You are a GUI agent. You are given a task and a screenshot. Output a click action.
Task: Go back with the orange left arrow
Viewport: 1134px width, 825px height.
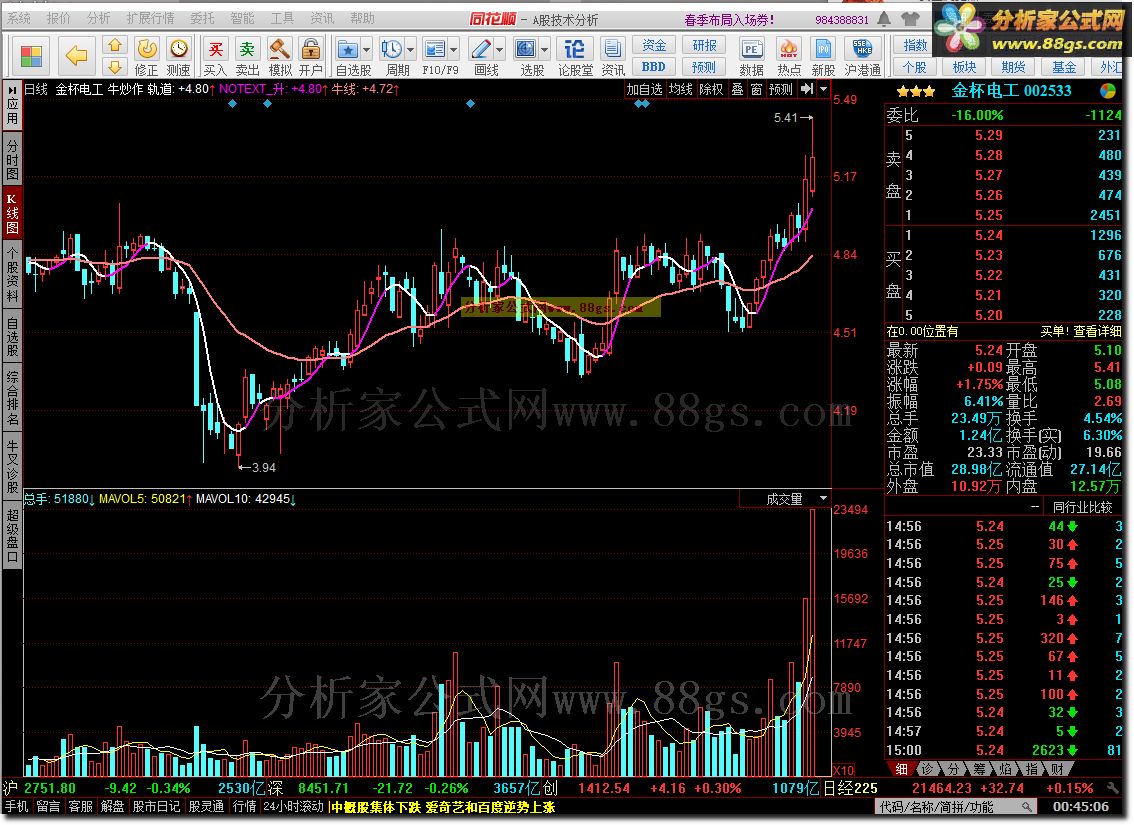(x=76, y=56)
